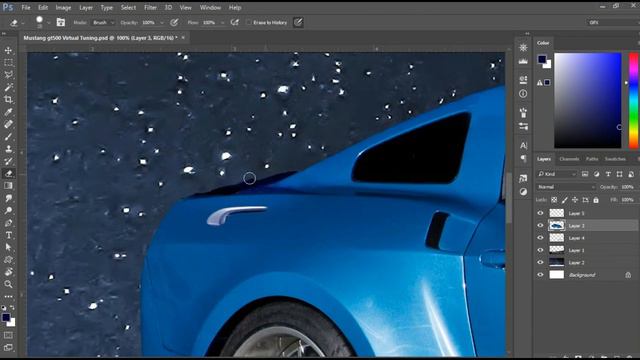Switch to the Swatches tab
This screenshot has height=360, width=640.
(615, 159)
